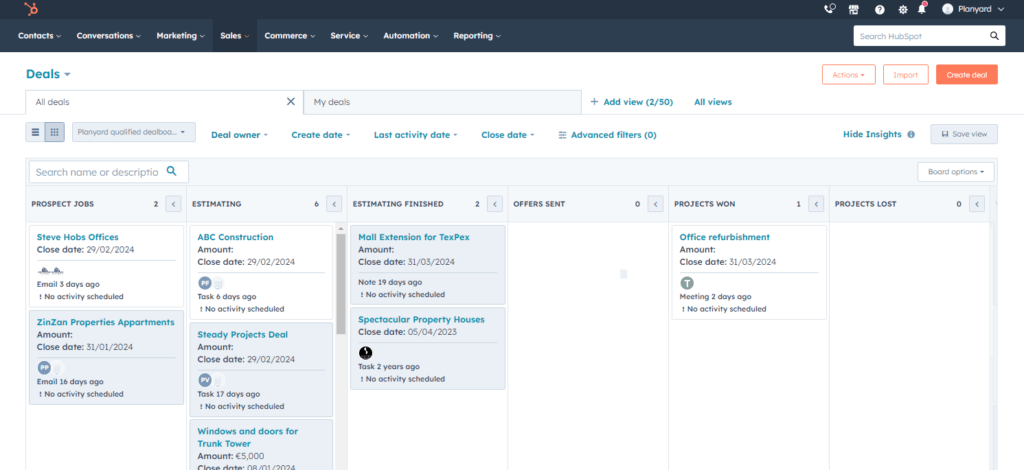
Task: Open the marketplace icon
Action: point(854,9)
